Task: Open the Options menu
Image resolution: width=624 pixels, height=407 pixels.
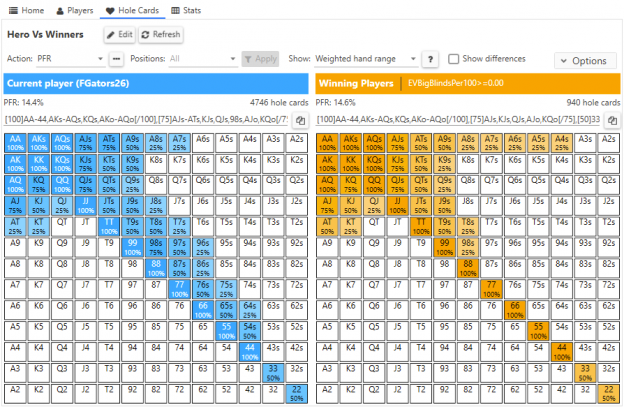Action: pyautogui.click(x=586, y=61)
